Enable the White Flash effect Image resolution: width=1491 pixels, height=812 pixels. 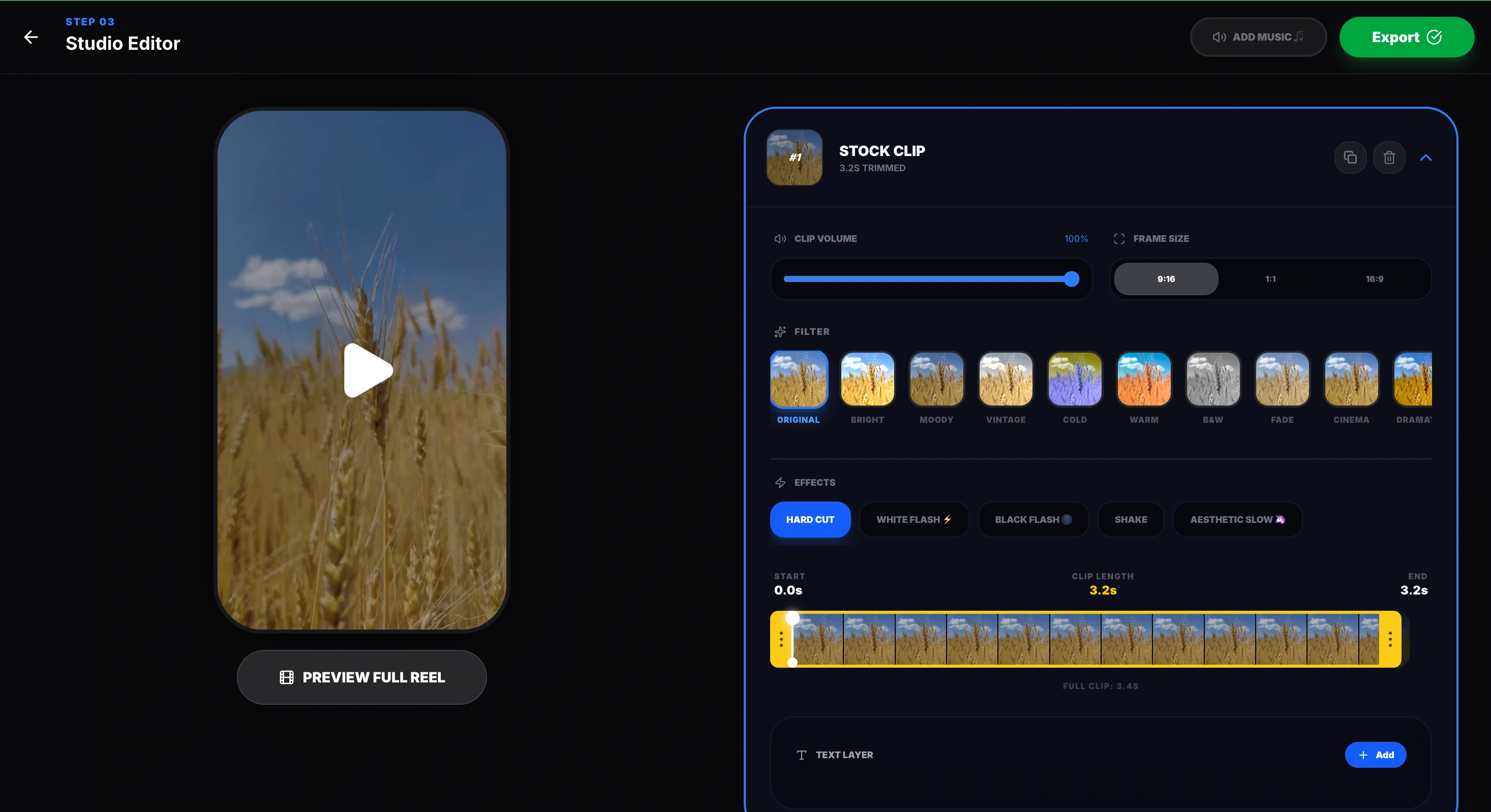(914, 519)
